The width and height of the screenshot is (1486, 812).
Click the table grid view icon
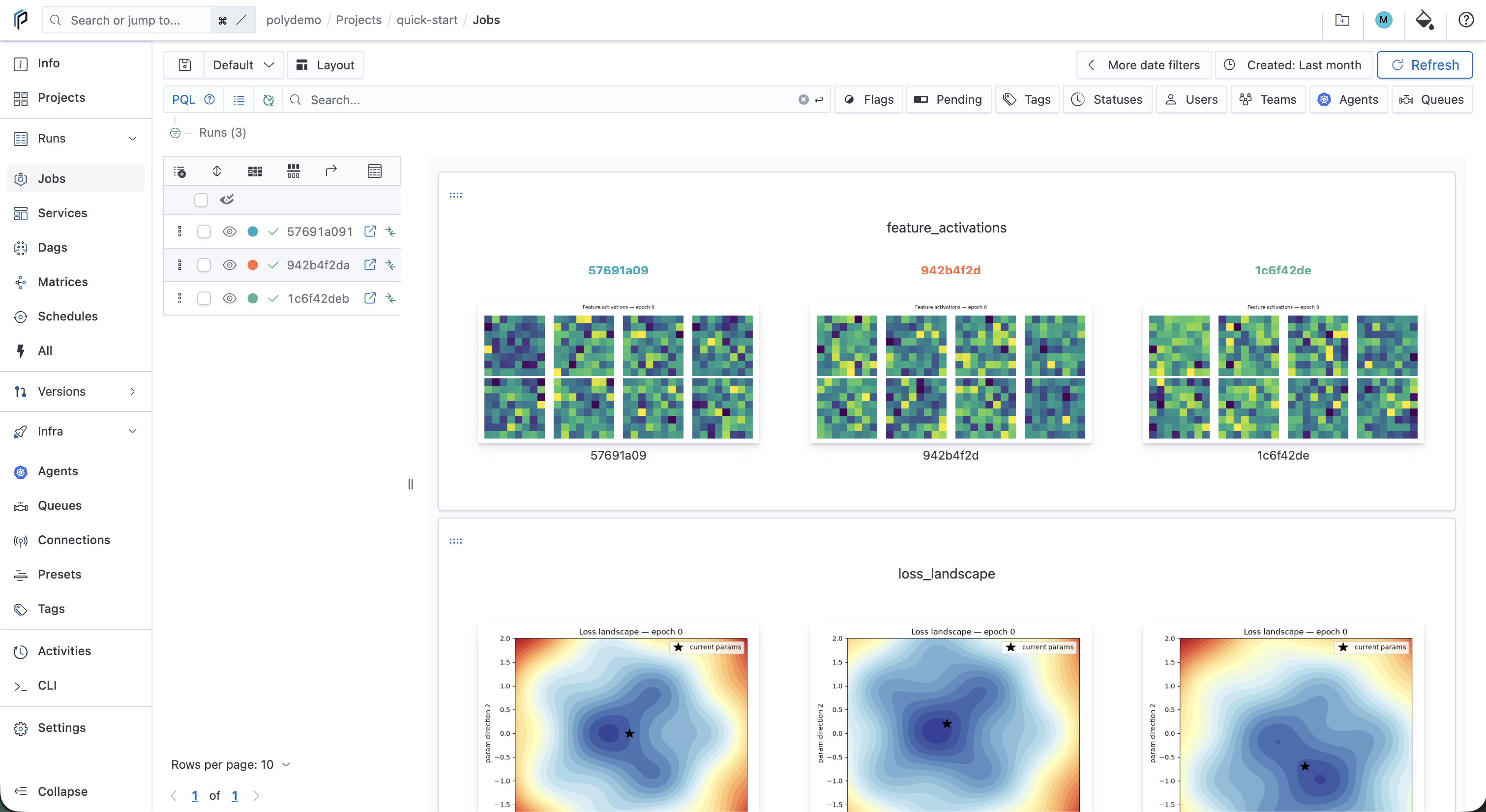[255, 171]
